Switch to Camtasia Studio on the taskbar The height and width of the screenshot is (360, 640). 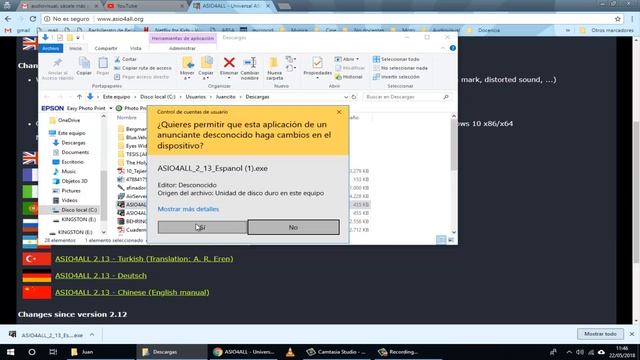pyautogui.click(x=337, y=352)
